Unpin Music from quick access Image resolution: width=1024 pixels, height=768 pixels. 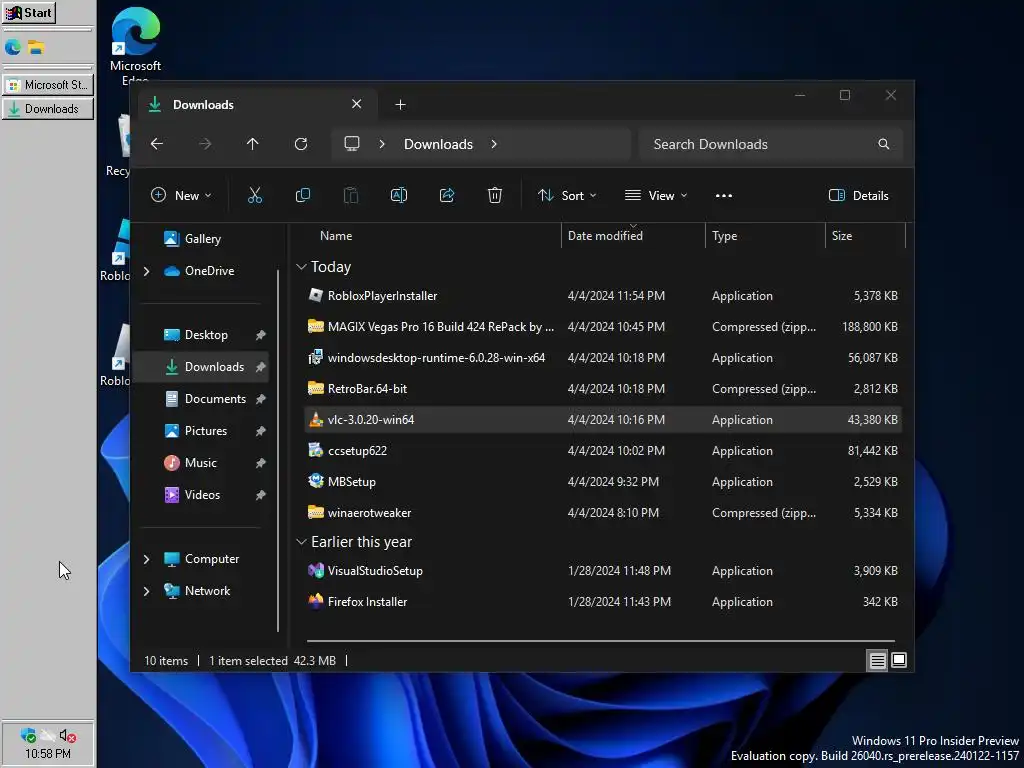pyautogui.click(x=261, y=463)
